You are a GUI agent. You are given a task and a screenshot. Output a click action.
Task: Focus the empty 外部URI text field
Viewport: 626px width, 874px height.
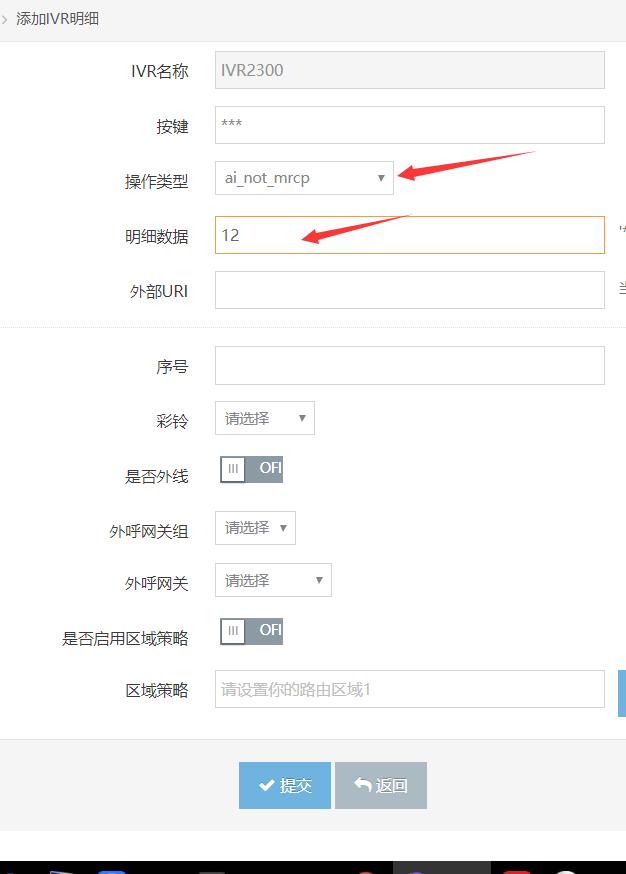click(409, 290)
